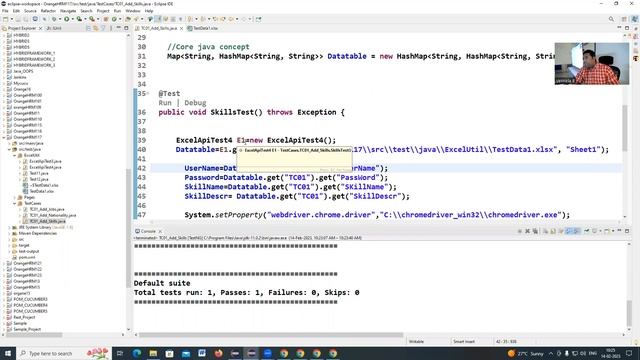Collapse all in Project Explorer toolbar
The image size is (640, 360).
click(89, 28)
